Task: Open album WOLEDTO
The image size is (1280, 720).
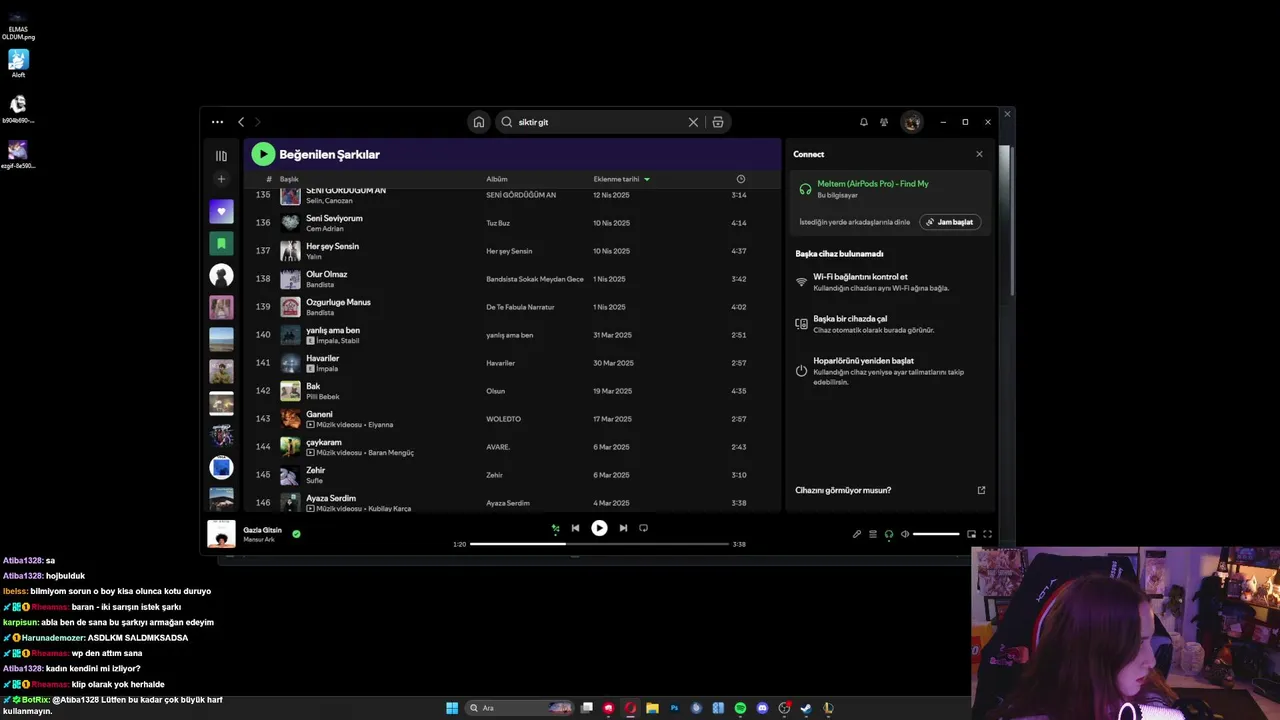Action: coord(503,419)
